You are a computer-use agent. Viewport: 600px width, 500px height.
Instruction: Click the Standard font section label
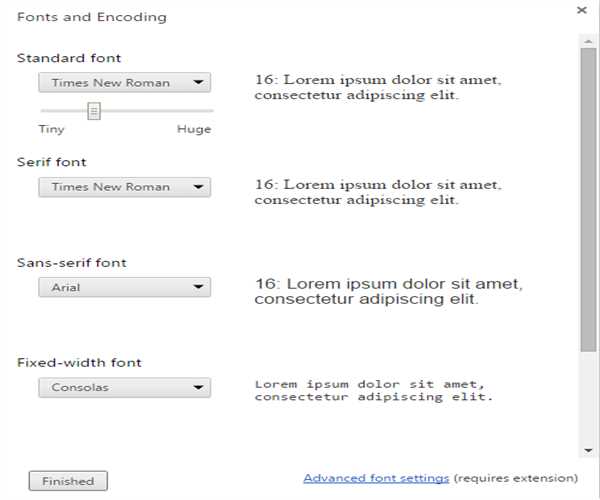tap(69, 58)
